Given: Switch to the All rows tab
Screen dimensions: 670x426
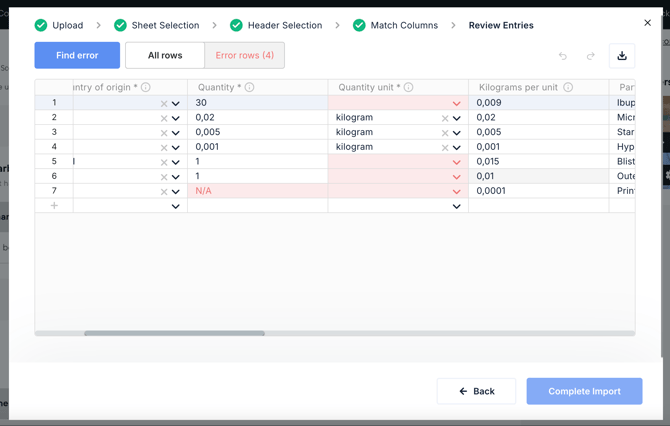Looking at the screenshot, I should [165, 55].
